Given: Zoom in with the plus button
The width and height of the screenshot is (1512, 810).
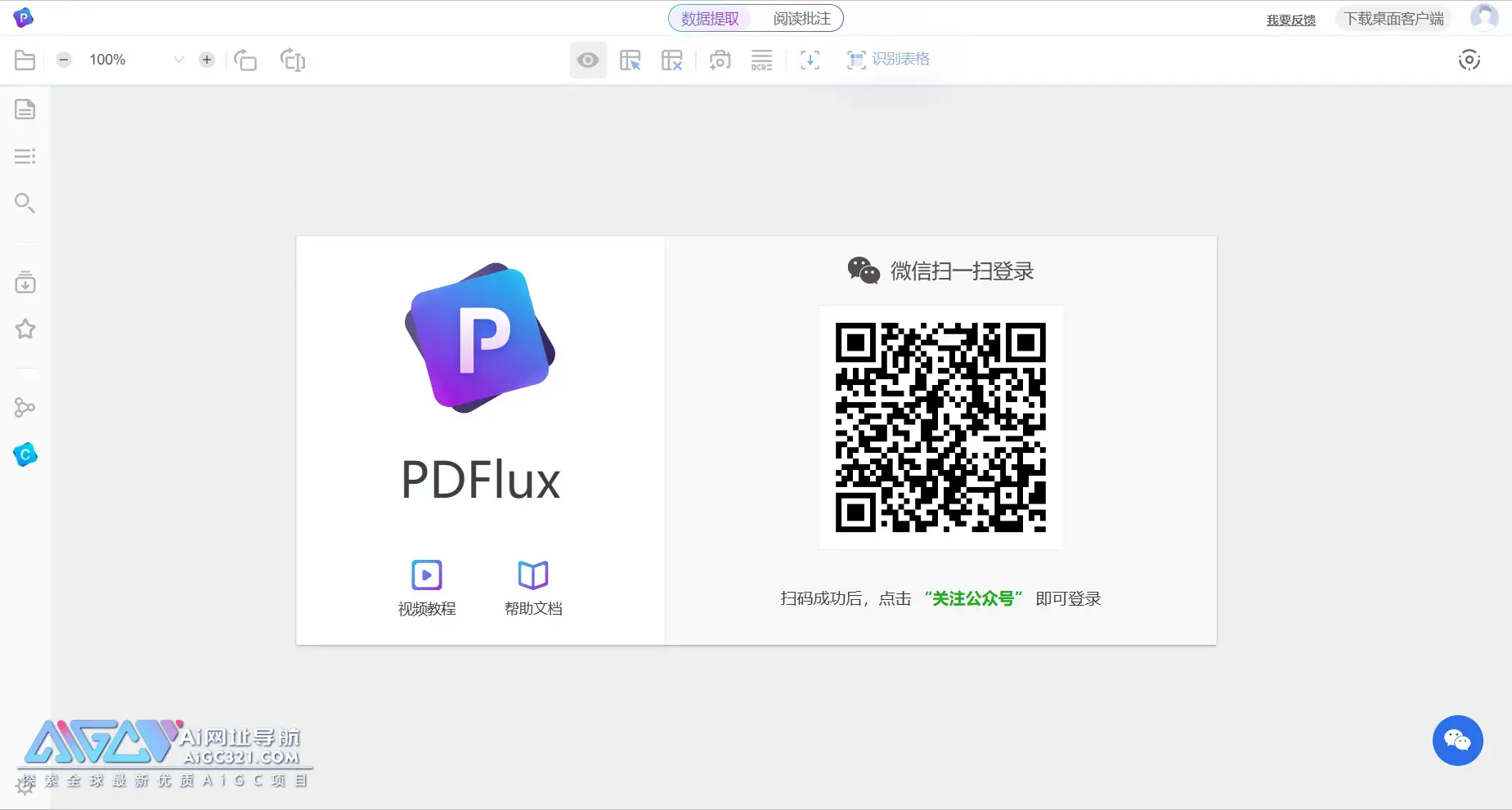Looking at the screenshot, I should tap(207, 60).
